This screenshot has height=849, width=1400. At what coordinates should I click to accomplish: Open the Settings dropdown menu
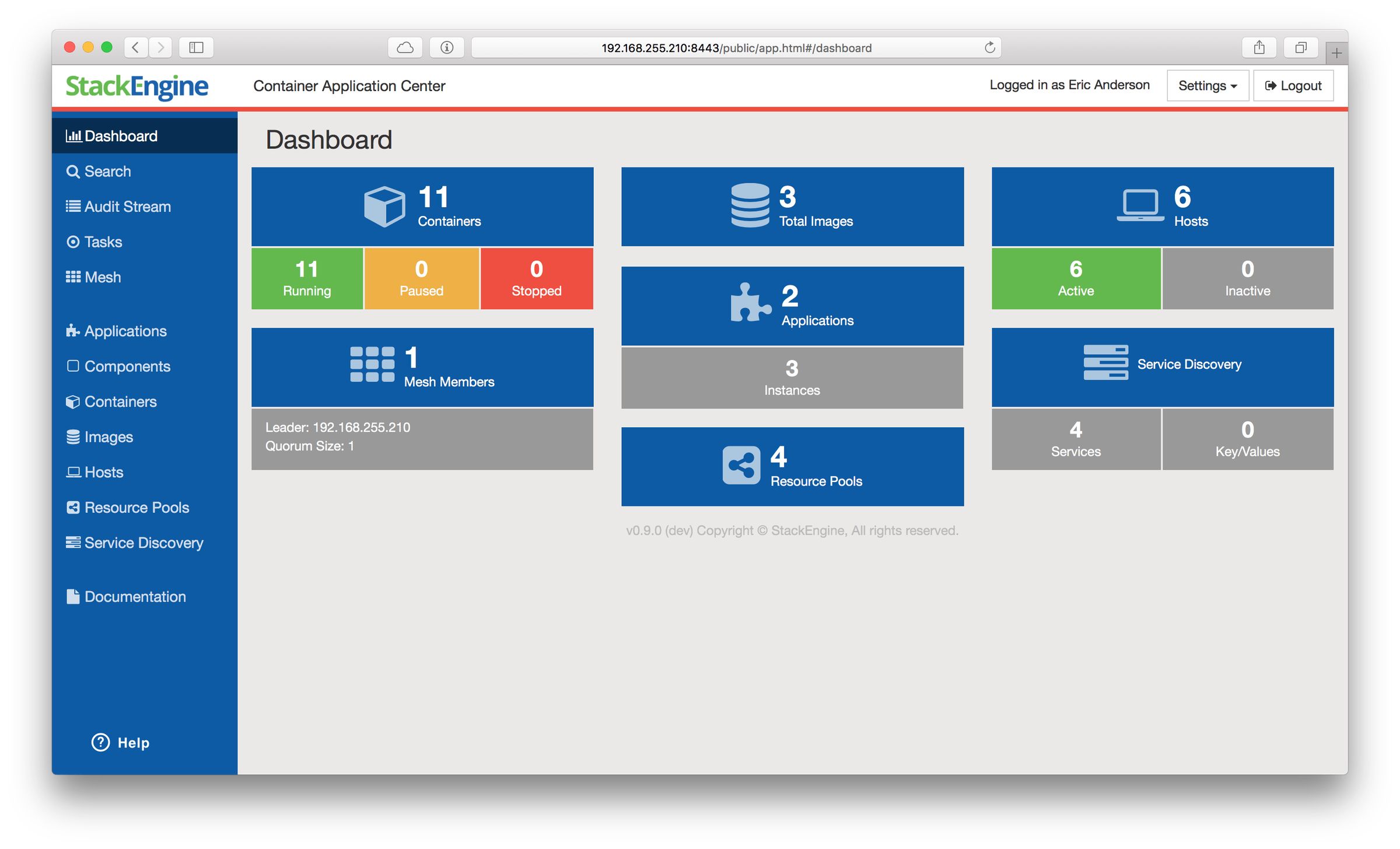tap(1207, 85)
